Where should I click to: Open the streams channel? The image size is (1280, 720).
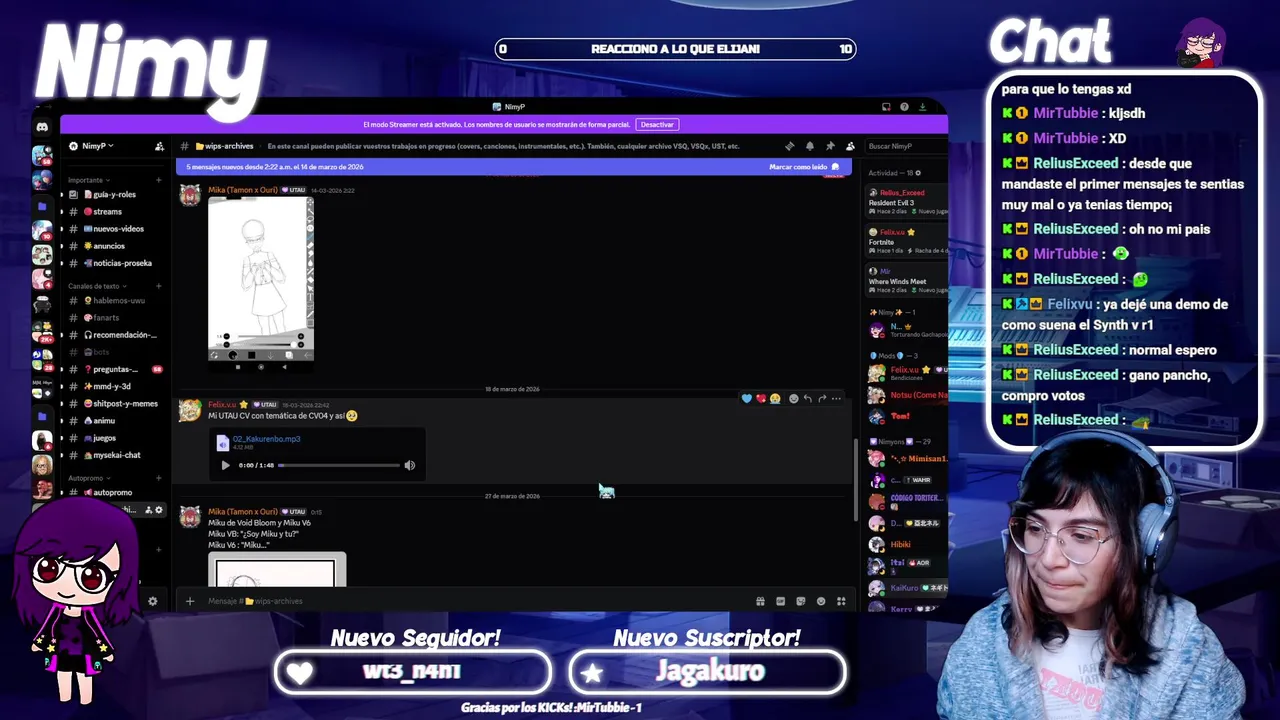pos(115,212)
